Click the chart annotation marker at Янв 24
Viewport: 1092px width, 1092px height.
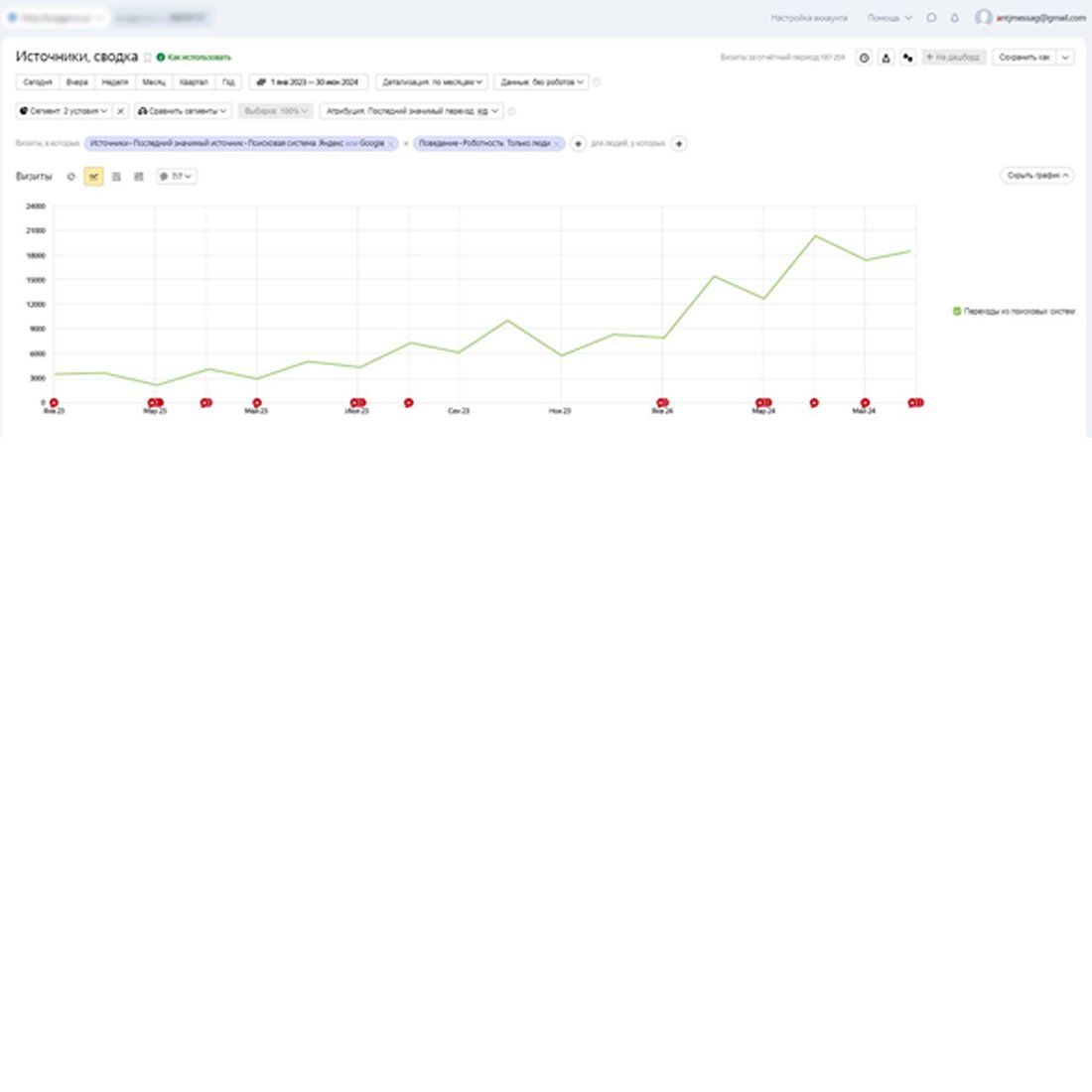pos(661,403)
